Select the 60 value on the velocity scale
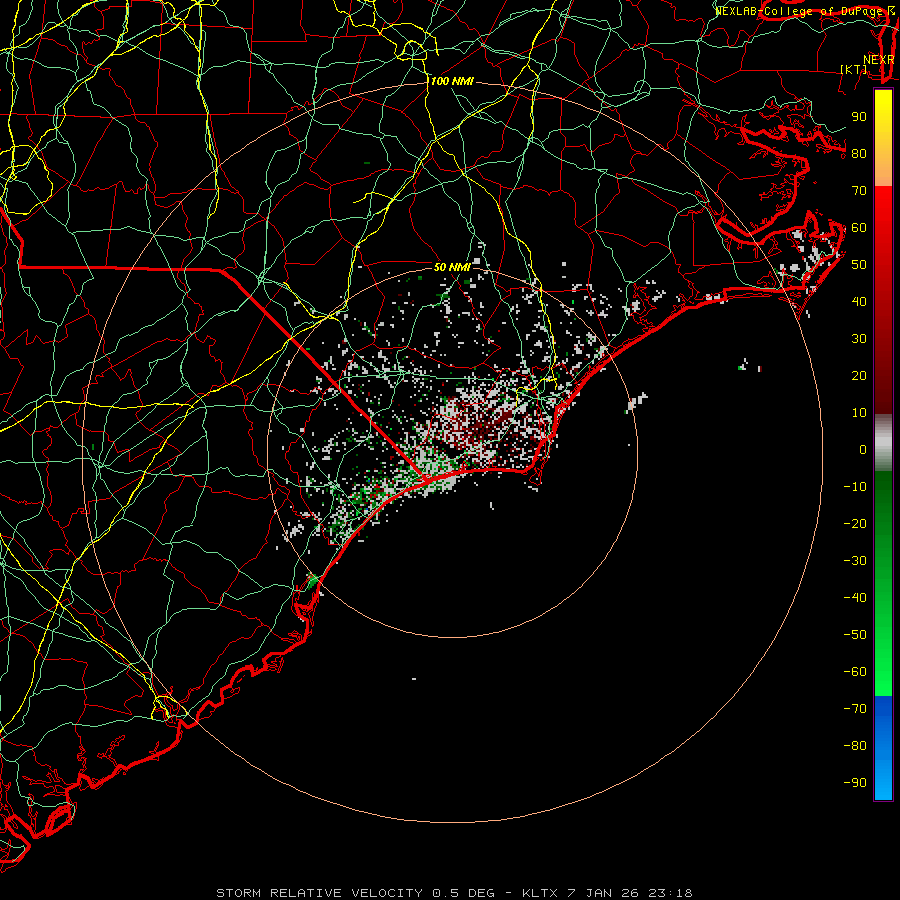Image resolution: width=900 pixels, height=900 pixels. point(859,227)
